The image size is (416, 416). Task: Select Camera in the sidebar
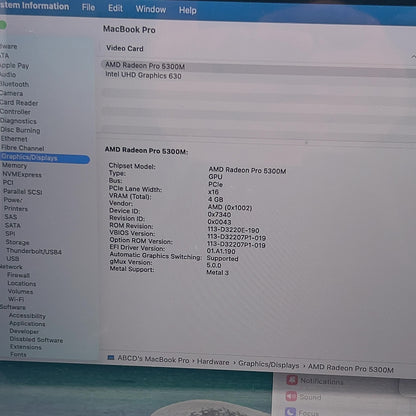11,93
